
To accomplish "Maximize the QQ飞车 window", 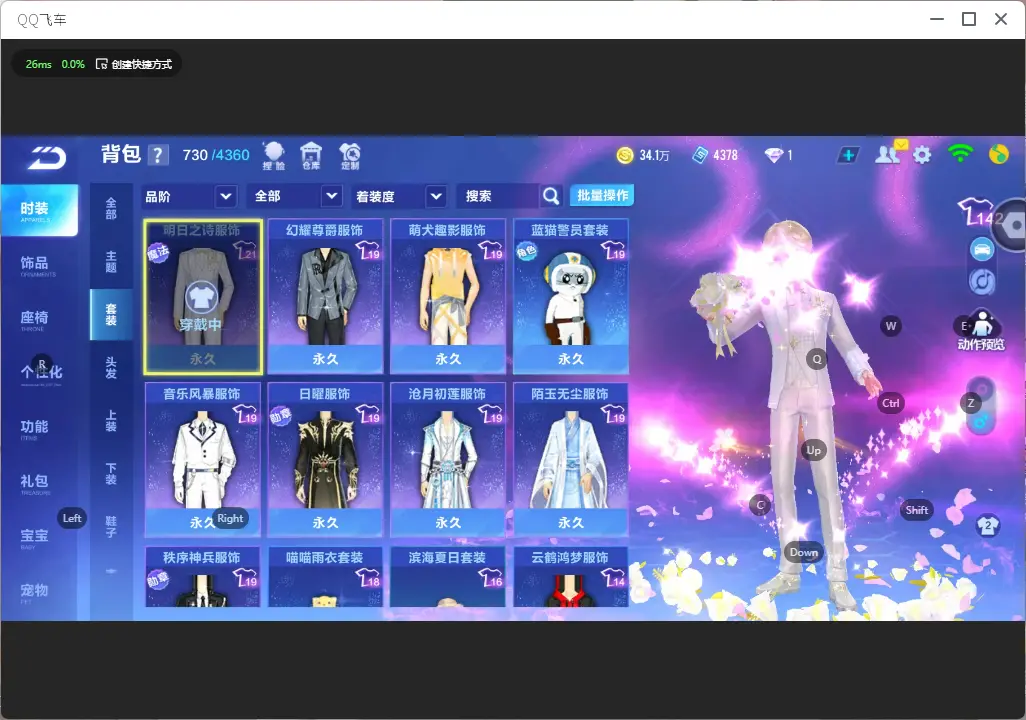I will pos(969,19).
